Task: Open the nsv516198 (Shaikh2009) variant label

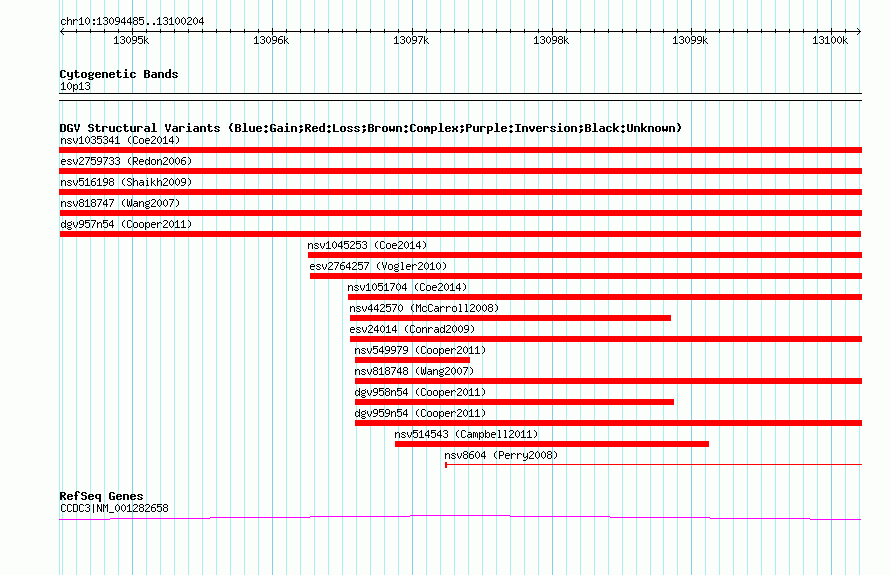Action: [x=126, y=182]
